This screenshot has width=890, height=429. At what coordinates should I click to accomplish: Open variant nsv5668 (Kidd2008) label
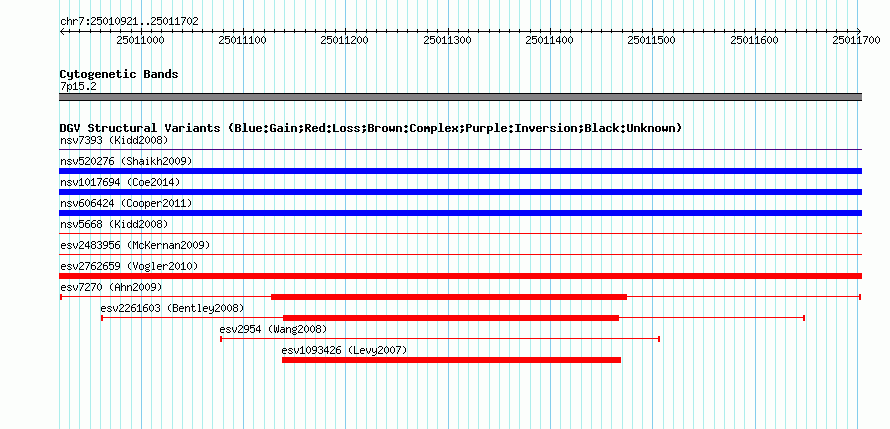114,224
